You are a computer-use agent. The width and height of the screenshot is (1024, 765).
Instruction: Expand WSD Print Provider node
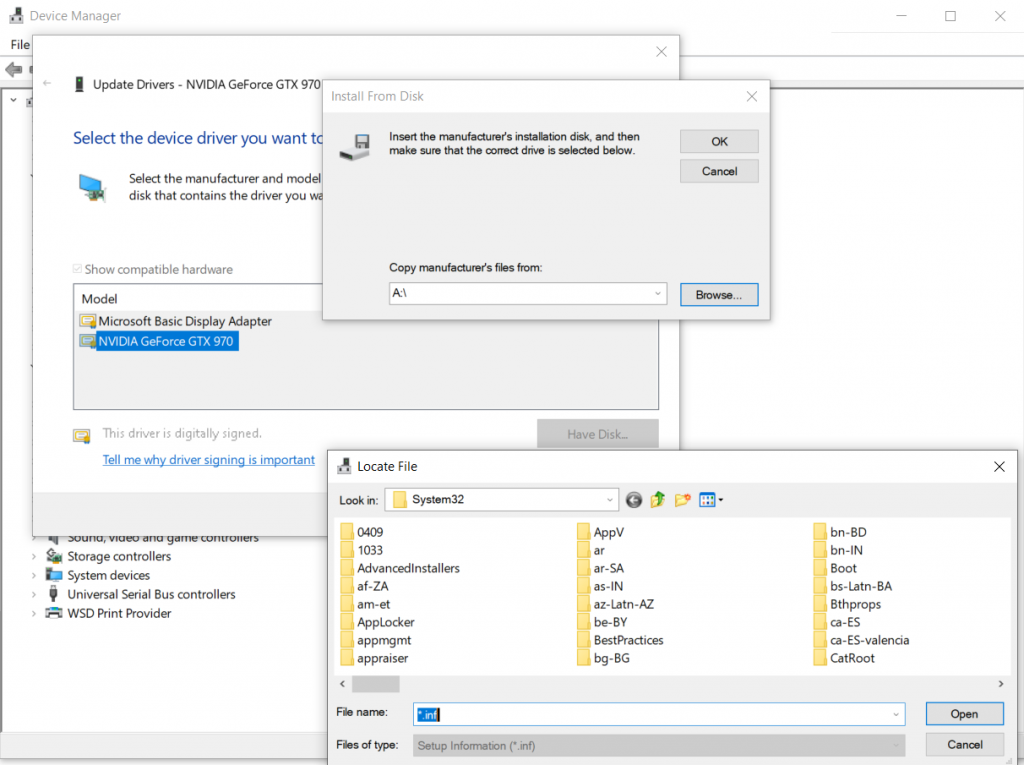[34, 613]
